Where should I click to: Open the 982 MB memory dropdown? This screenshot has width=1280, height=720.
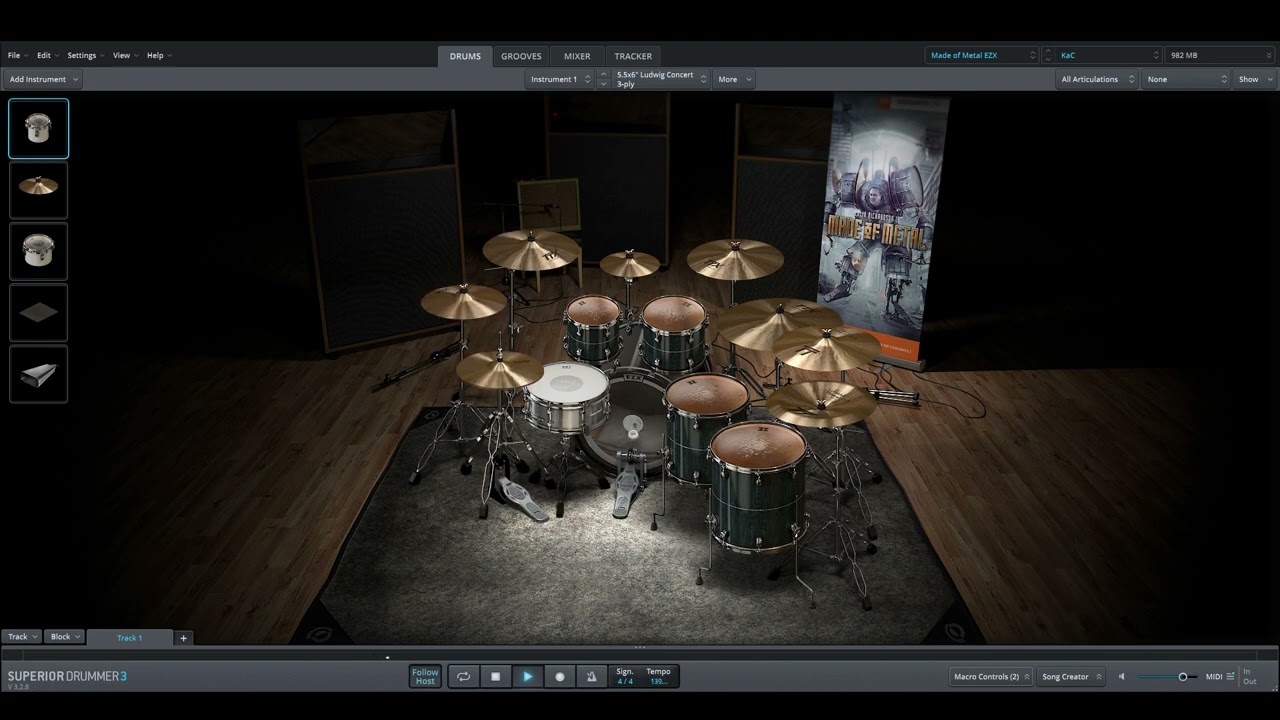click(1219, 56)
